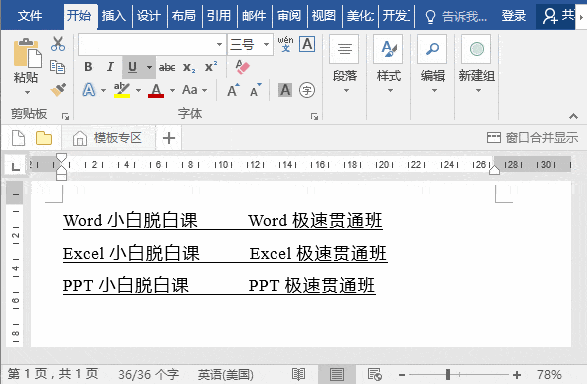The image size is (587, 384).
Task: Open font size 三号 dropdown
Action: 267,45
